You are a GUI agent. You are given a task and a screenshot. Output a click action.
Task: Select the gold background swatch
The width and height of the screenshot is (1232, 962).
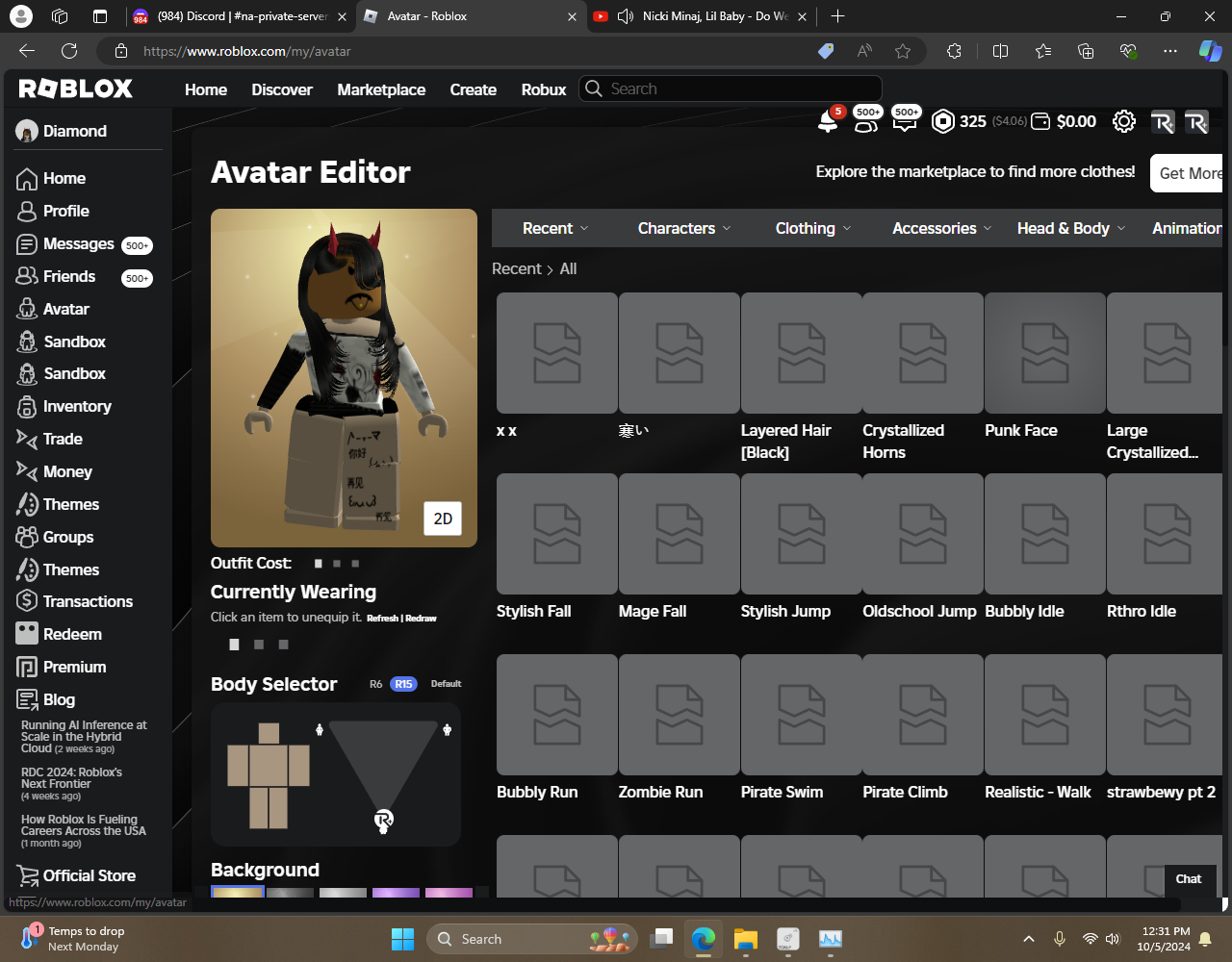(x=238, y=892)
